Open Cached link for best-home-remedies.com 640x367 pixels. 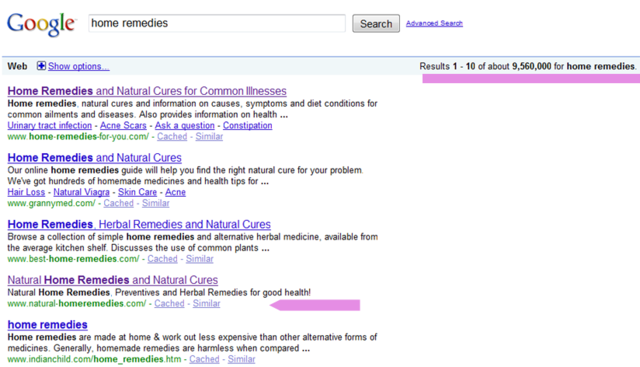coord(162,259)
